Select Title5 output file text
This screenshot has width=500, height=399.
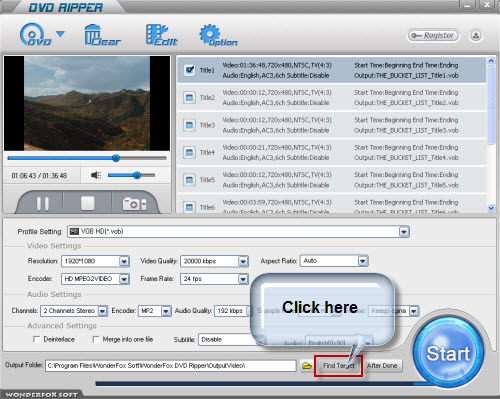tap(406, 185)
